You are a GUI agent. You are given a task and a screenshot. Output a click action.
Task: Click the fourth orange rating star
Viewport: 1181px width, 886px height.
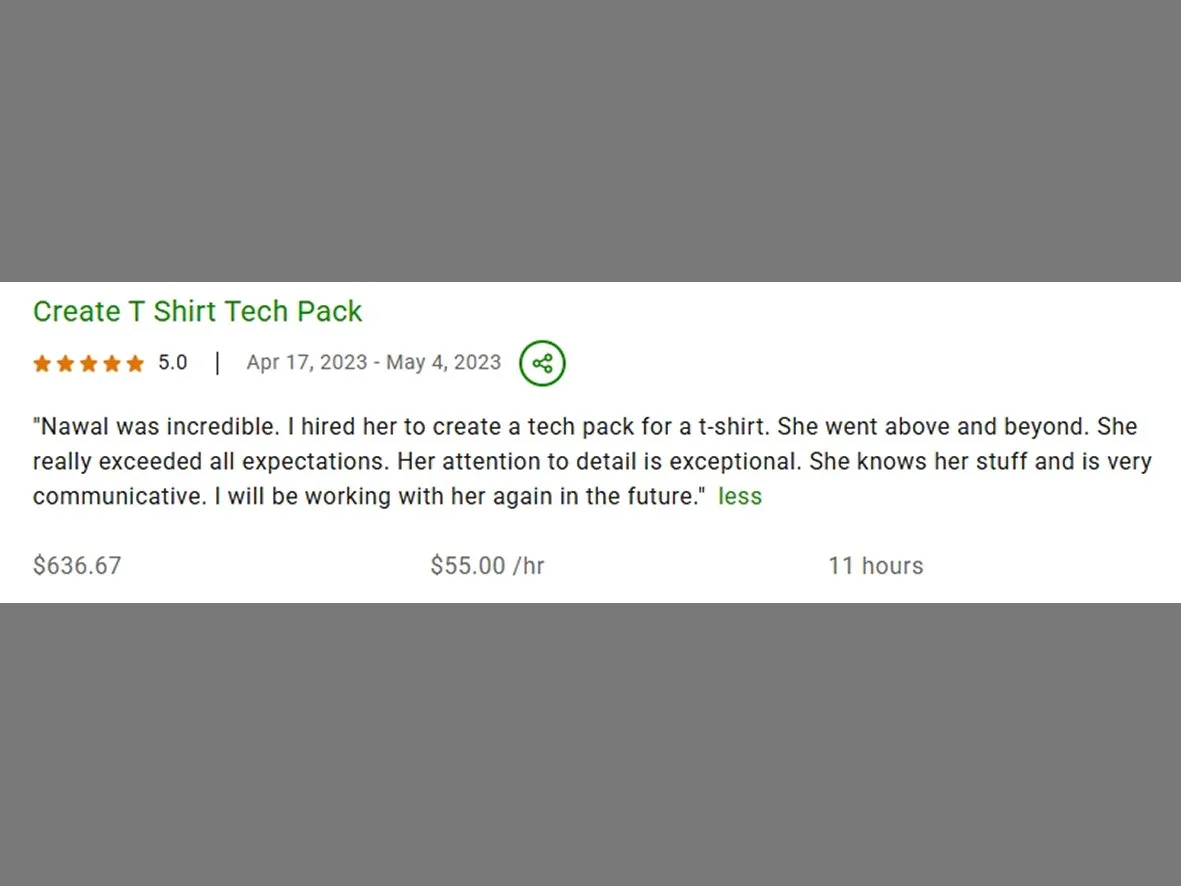tap(112, 364)
